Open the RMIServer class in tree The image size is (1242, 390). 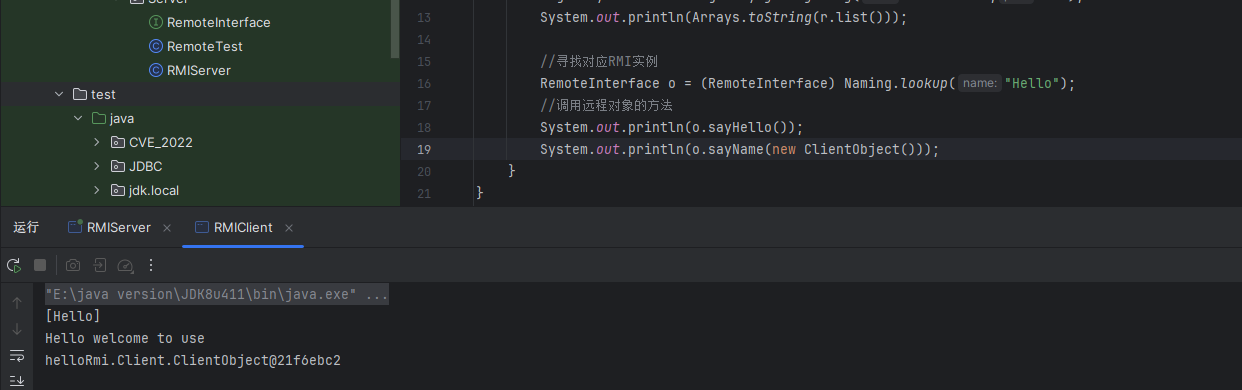(x=199, y=70)
